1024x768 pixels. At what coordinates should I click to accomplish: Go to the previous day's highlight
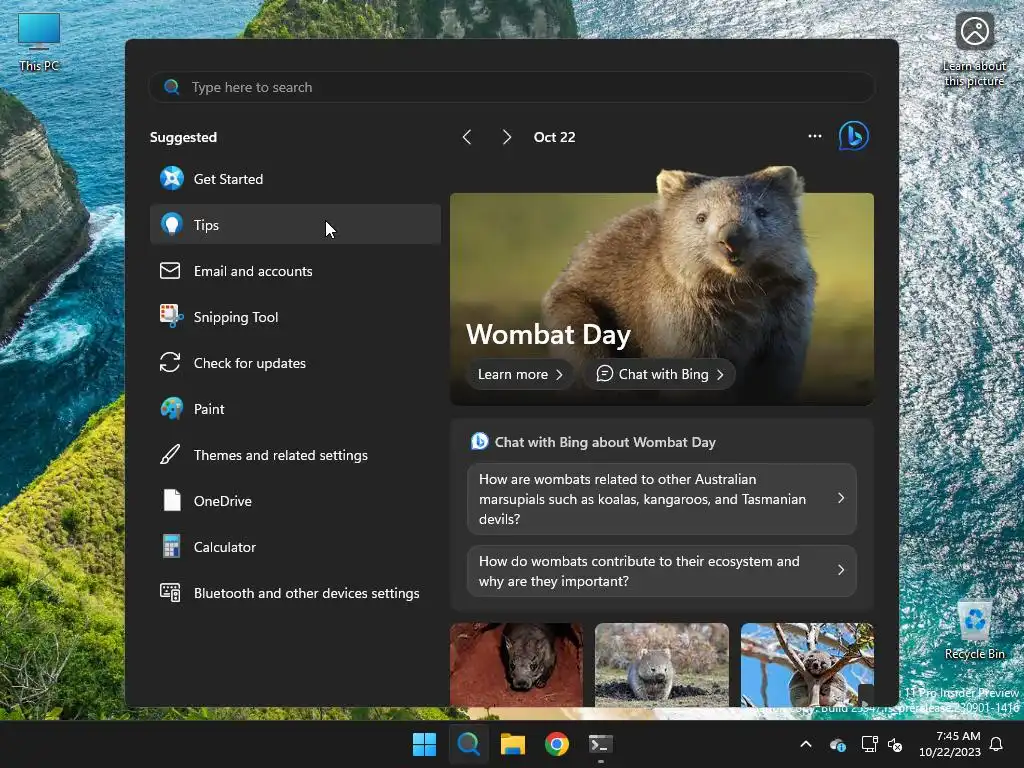[x=467, y=137]
